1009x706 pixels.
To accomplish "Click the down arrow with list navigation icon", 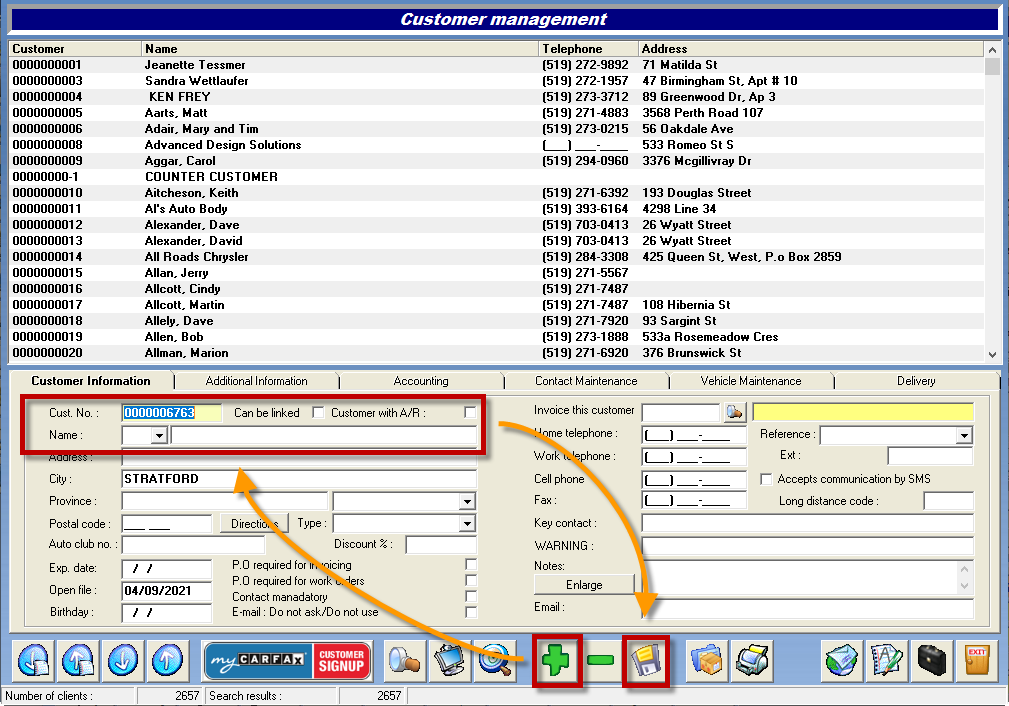I will (33, 660).
